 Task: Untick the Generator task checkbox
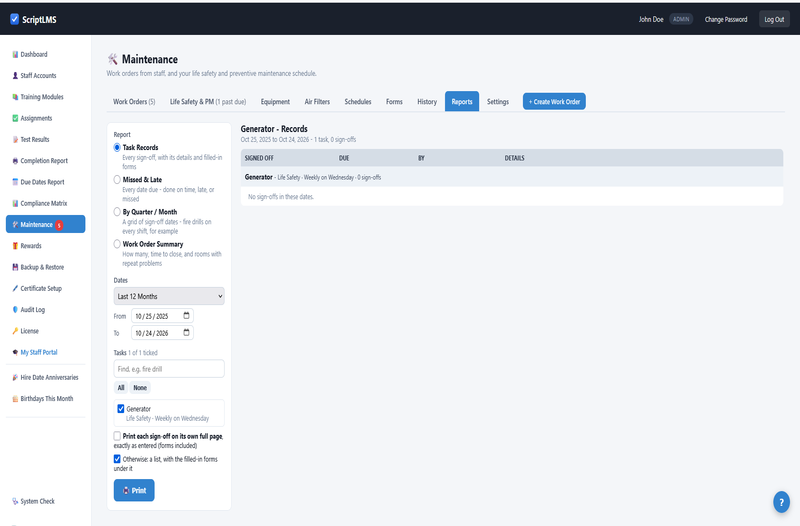click(x=121, y=409)
